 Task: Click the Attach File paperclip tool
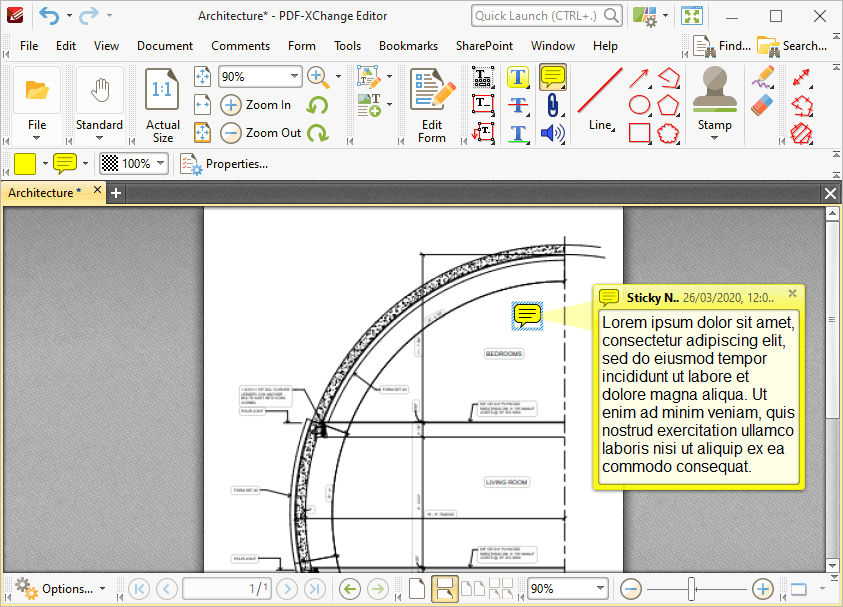tap(552, 105)
